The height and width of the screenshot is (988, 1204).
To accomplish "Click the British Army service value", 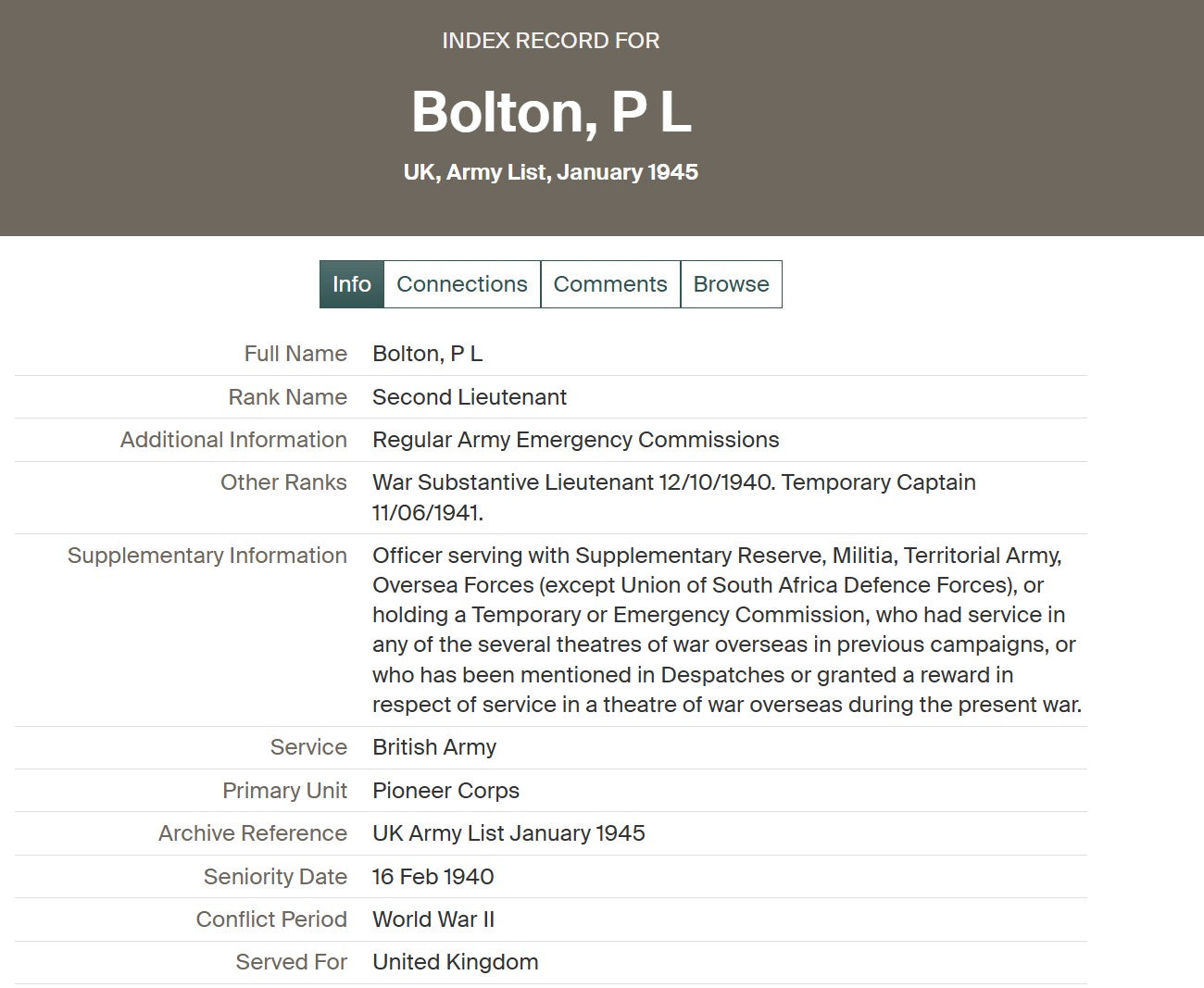I will [x=434, y=747].
